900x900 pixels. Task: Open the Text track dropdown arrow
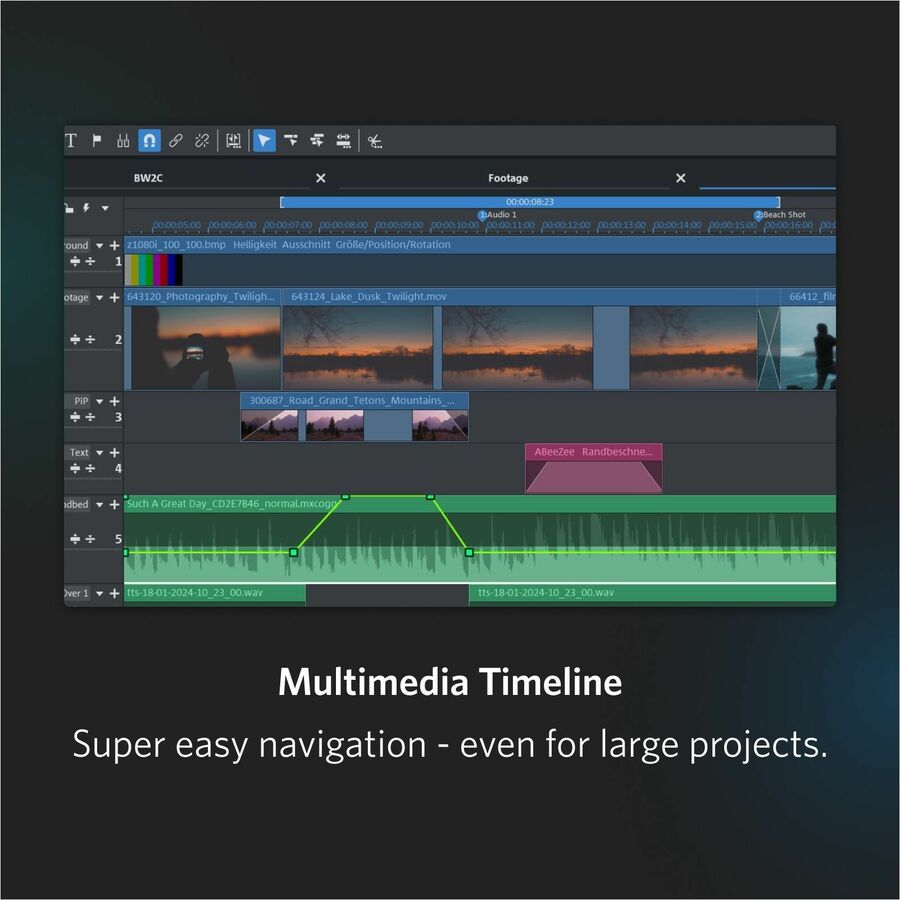click(99, 453)
